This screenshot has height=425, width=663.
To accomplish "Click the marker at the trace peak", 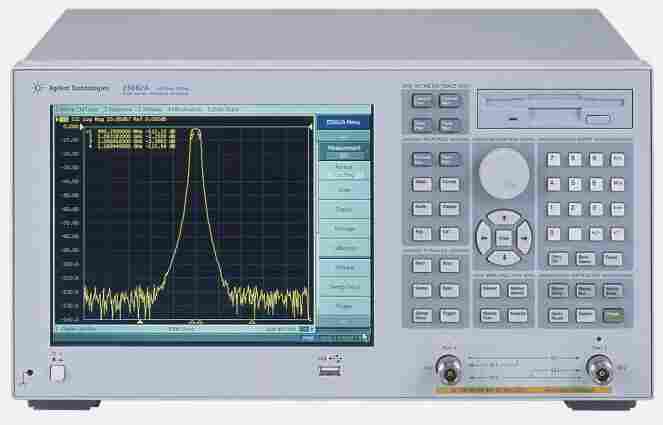I will pos(196,131).
